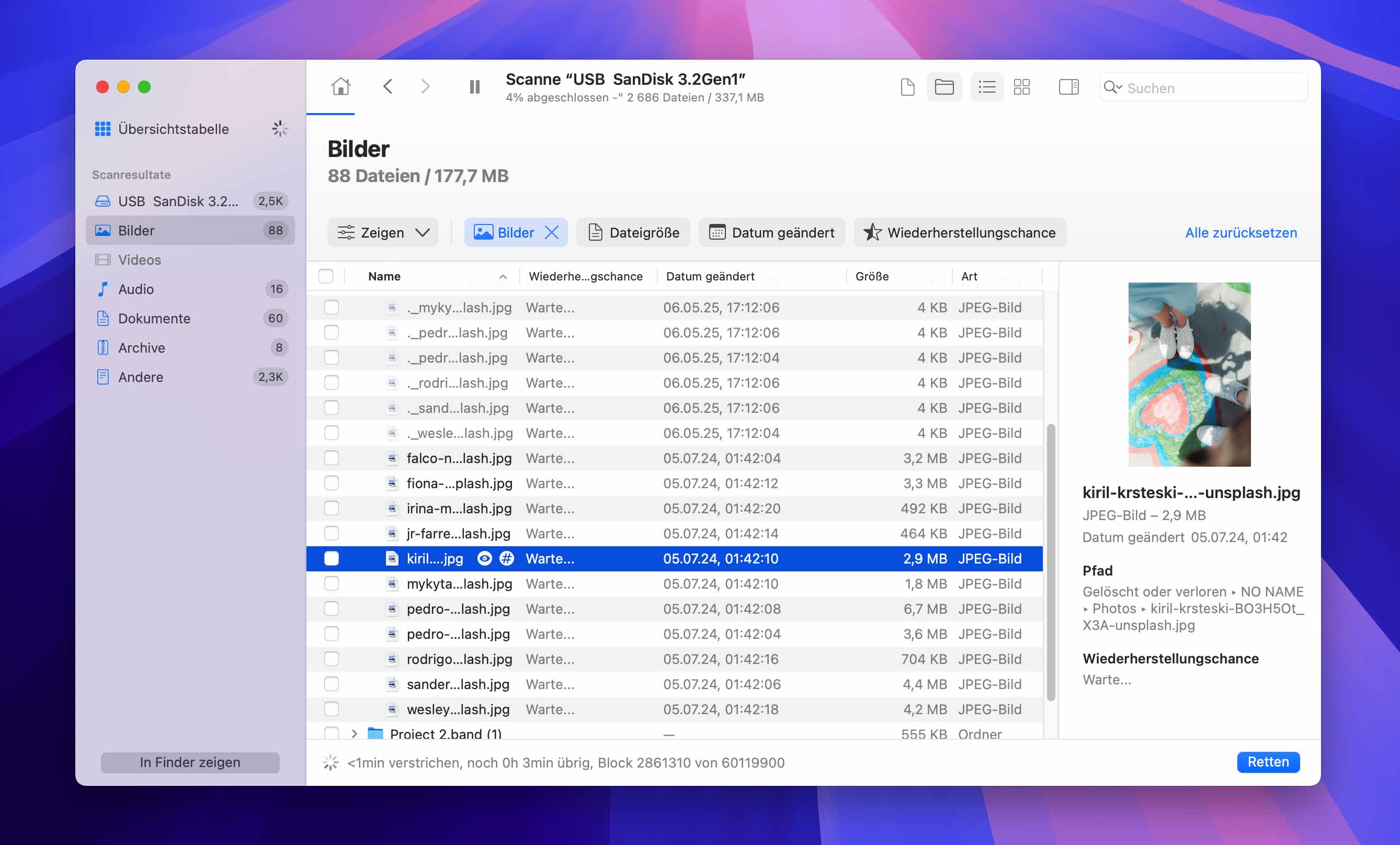Image resolution: width=1400 pixels, height=845 pixels.
Task: Click the pedro-...lash.jpg 6,7 MB file icon
Action: (x=392, y=609)
